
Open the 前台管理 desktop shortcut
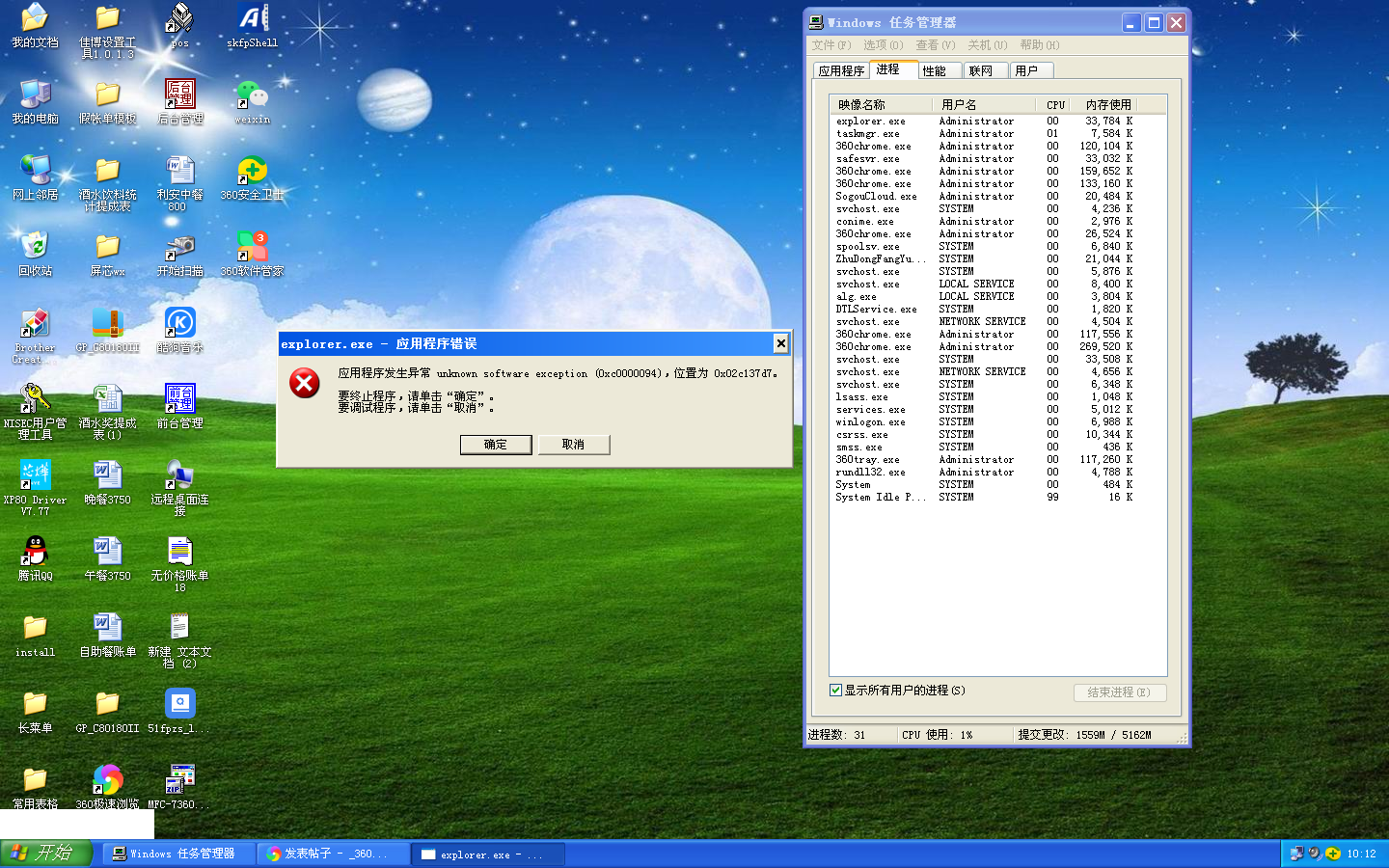pyautogui.click(x=180, y=407)
